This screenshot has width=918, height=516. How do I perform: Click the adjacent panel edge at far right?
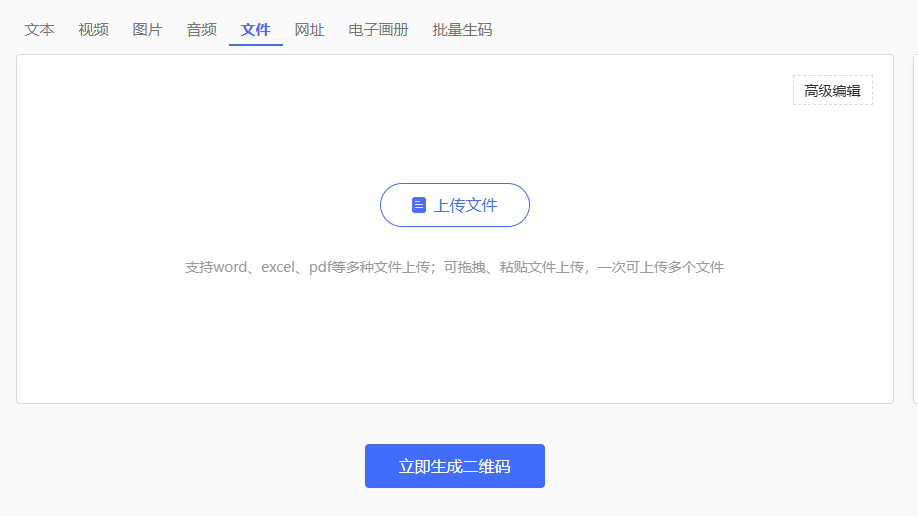click(x=915, y=229)
